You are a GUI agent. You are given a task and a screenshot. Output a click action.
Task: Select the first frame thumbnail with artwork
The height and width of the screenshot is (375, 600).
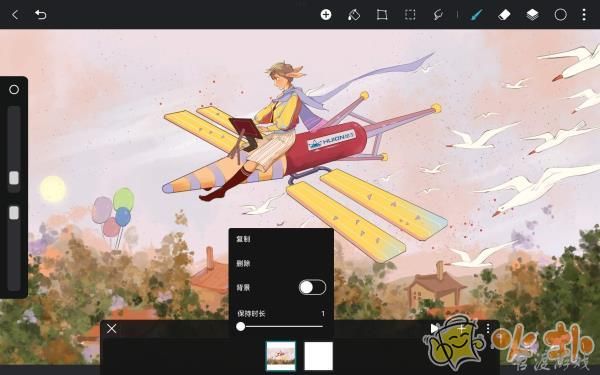coord(281,356)
